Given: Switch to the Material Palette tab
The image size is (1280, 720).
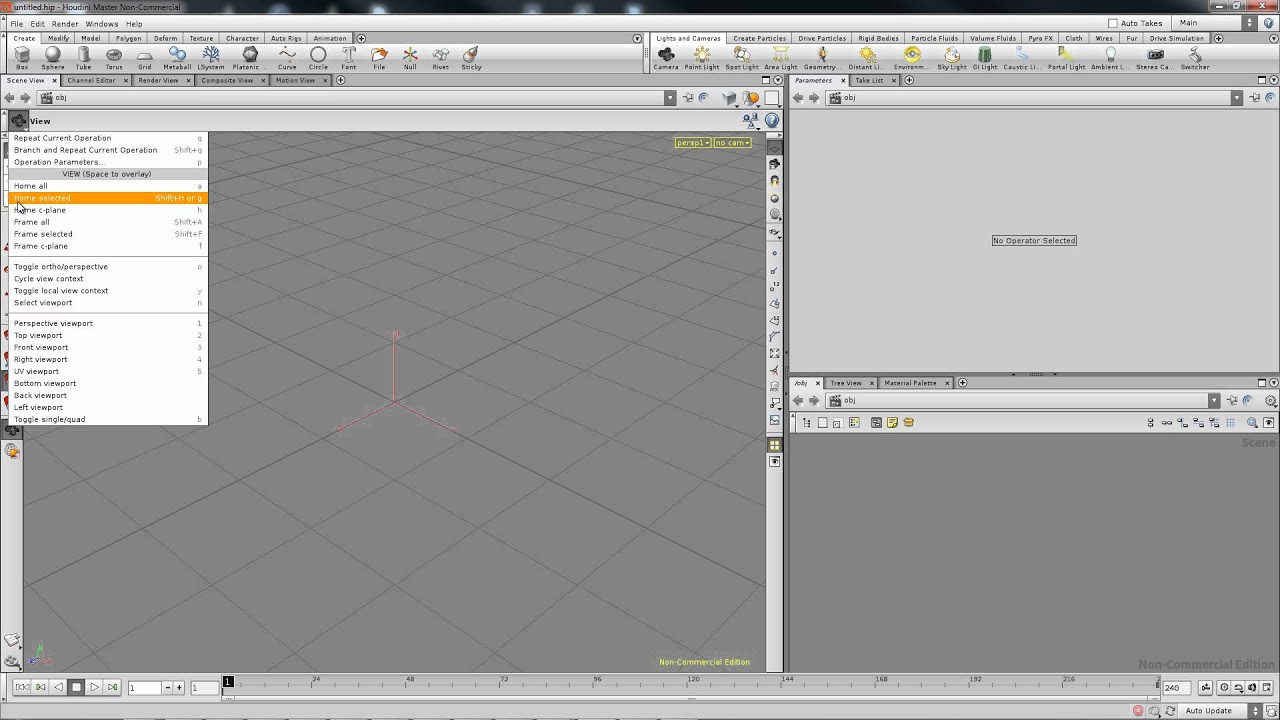Looking at the screenshot, I should click(x=910, y=383).
